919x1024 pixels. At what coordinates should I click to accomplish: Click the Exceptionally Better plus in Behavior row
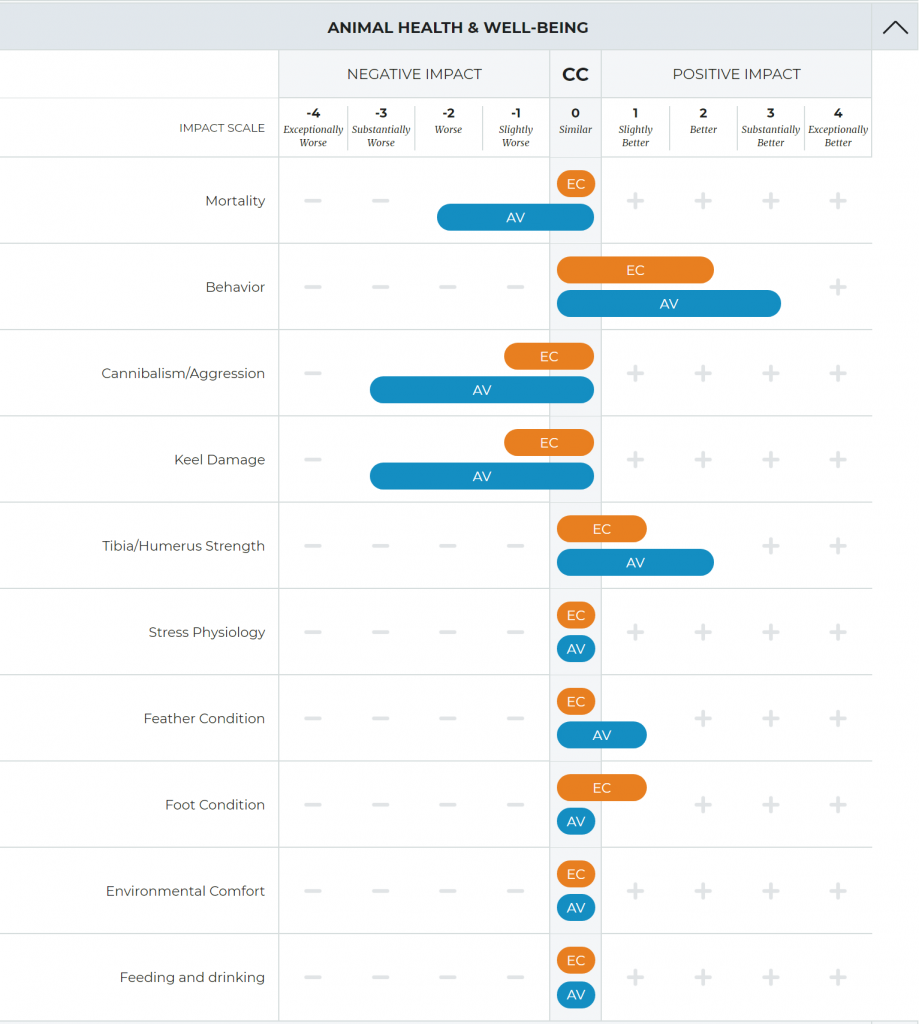point(838,287)
